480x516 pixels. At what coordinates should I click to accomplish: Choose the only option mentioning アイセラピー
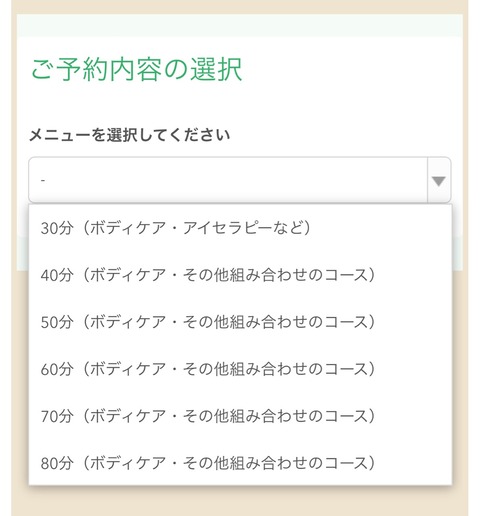[x=240, y=228]
